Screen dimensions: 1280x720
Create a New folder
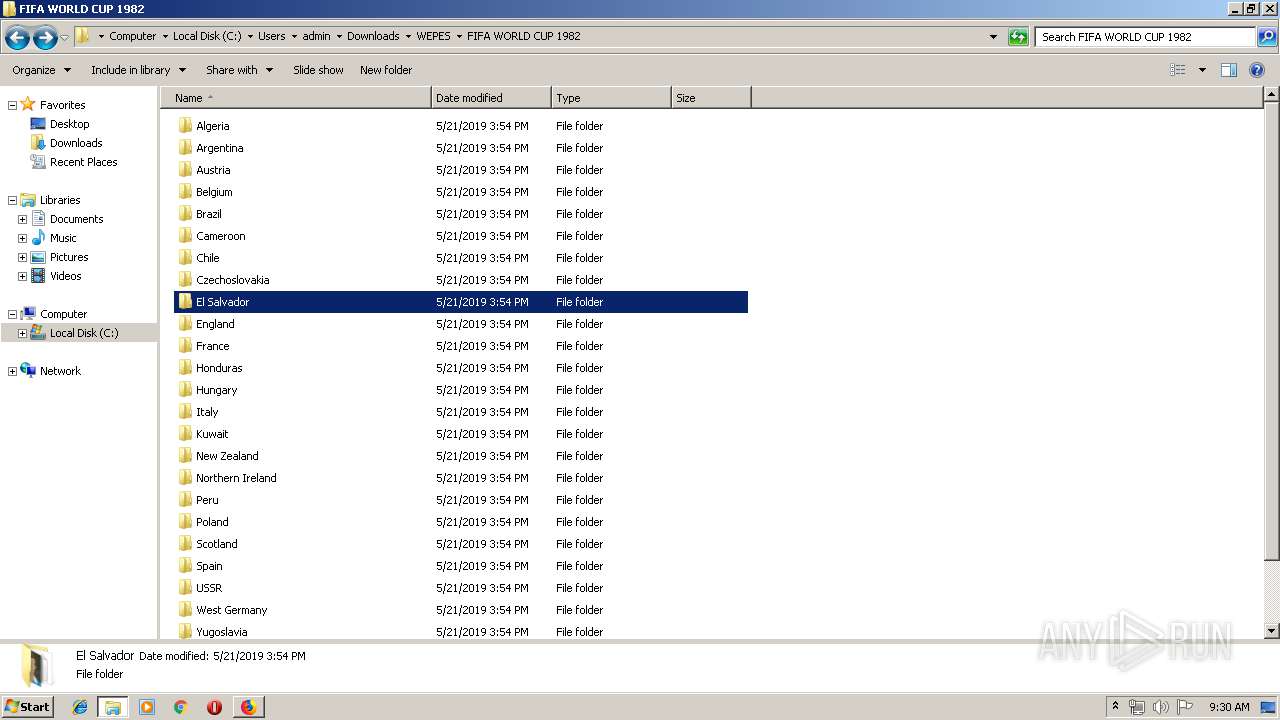pyautogui.click(x=386, y=70)
